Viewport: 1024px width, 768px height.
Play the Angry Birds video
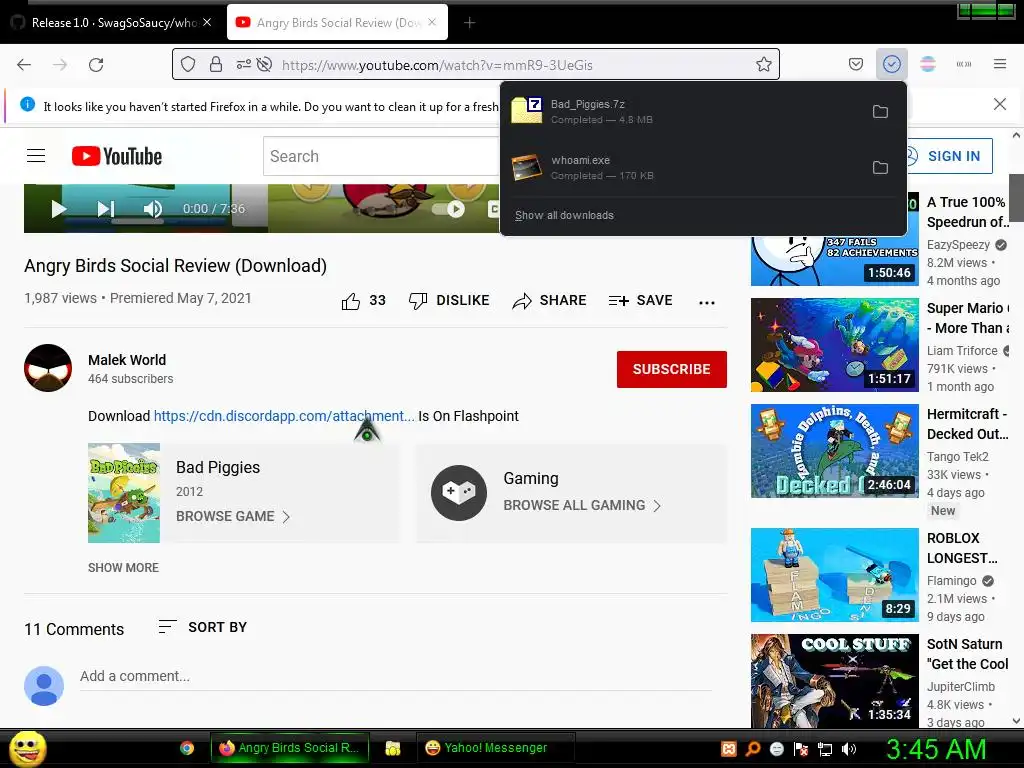58,209
